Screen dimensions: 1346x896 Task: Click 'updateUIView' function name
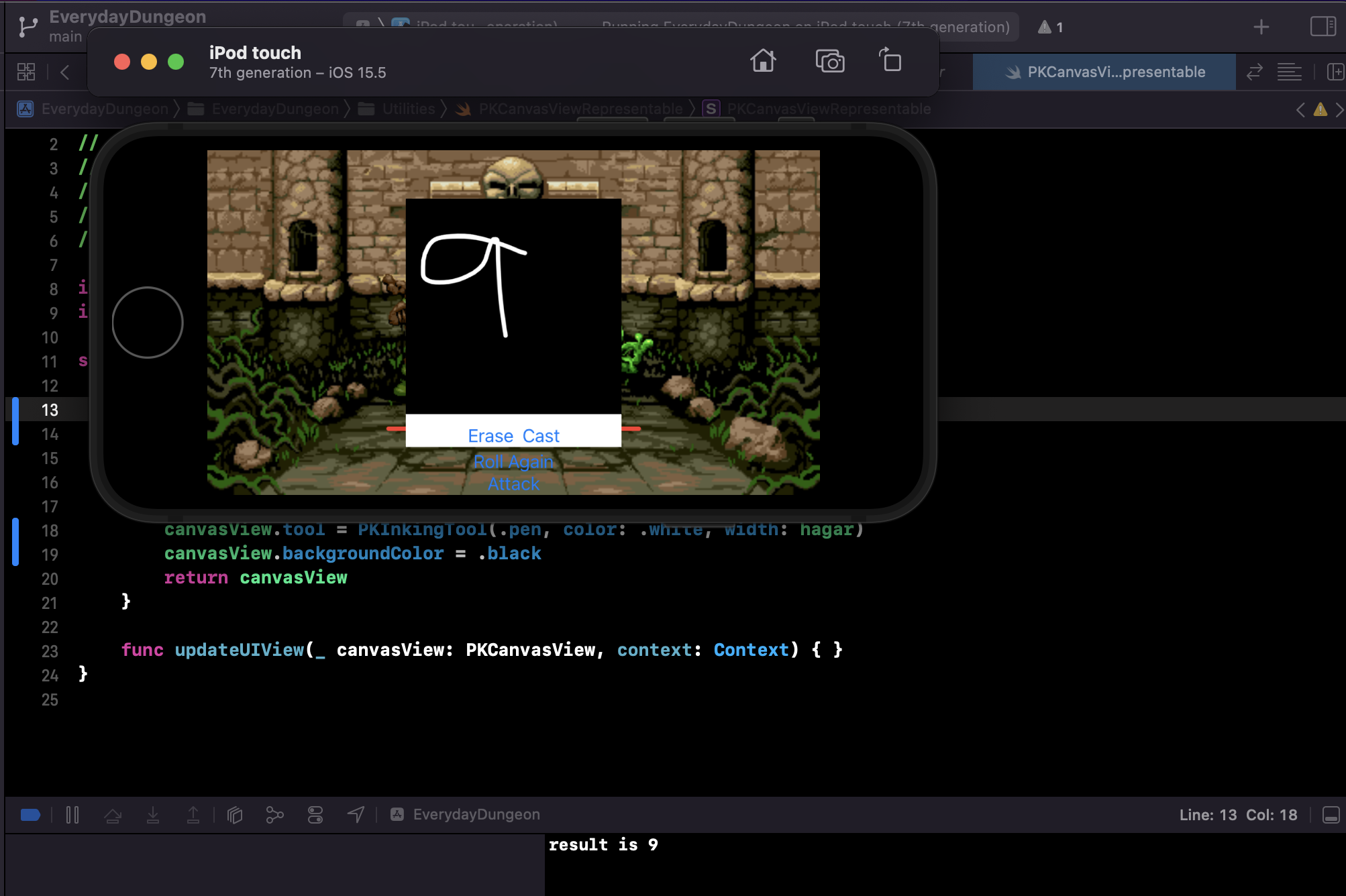(x=239, y=650)
